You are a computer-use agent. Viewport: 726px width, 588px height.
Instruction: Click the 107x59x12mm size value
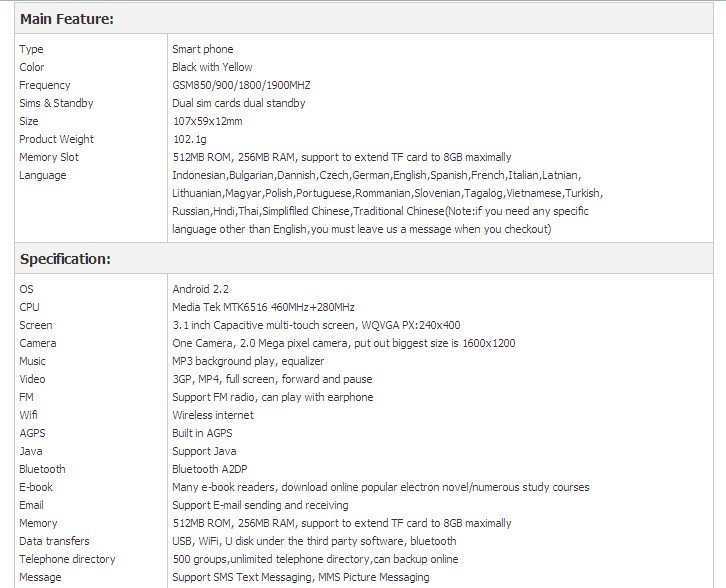tap(207, 121)
